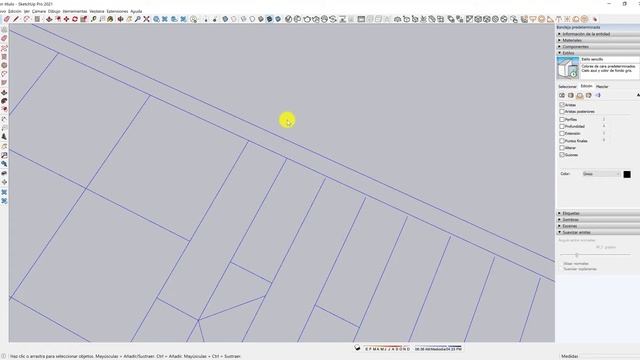Open the Ventana menu
640x360 pixels.
[97, 11]
